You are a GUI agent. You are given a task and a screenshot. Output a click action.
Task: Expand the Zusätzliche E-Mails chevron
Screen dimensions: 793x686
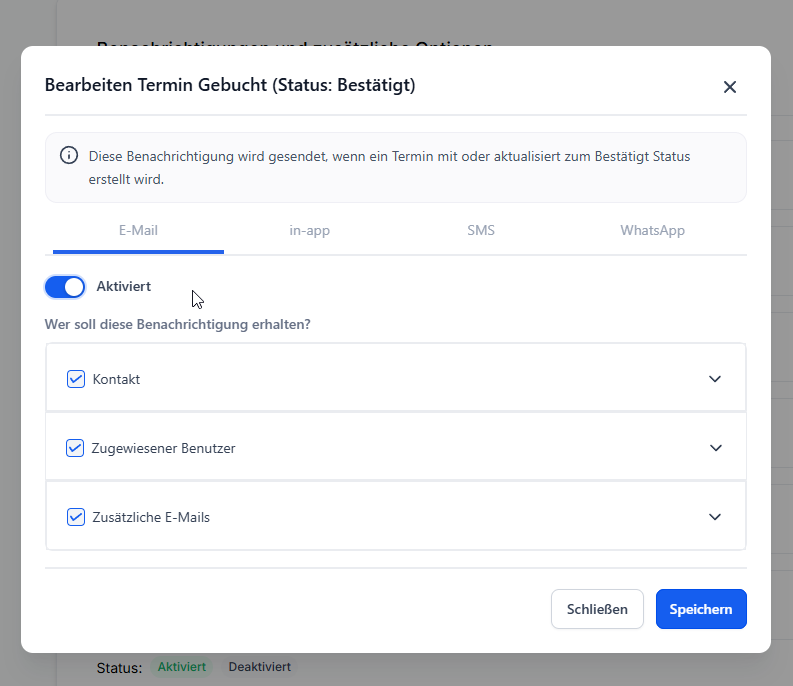click(715, 517)
